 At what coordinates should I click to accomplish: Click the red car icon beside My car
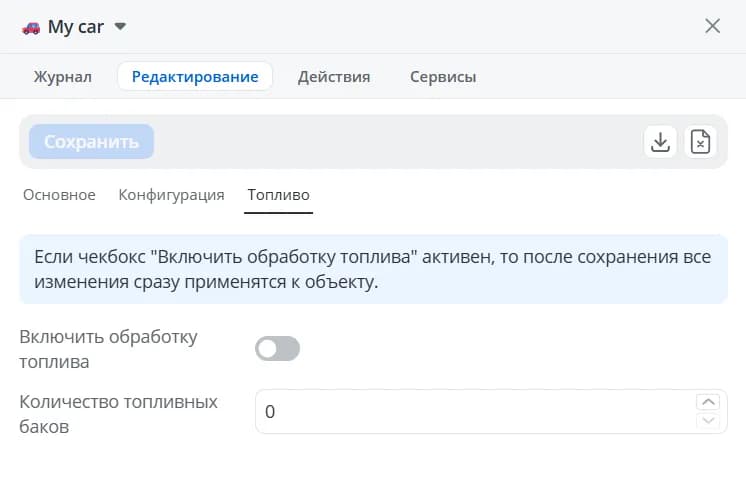[x=31, y=28]
